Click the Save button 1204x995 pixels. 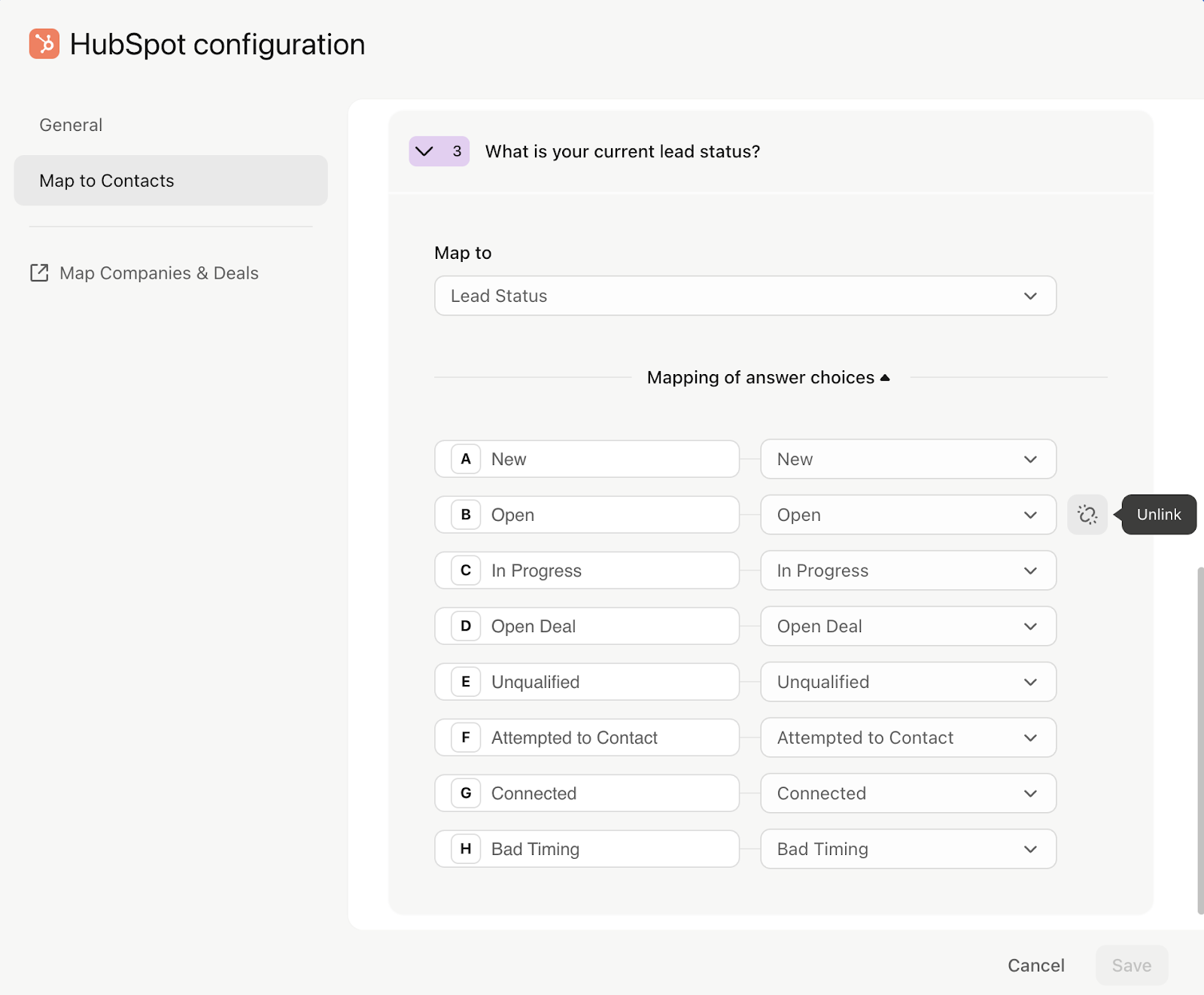click(1132, 966)
